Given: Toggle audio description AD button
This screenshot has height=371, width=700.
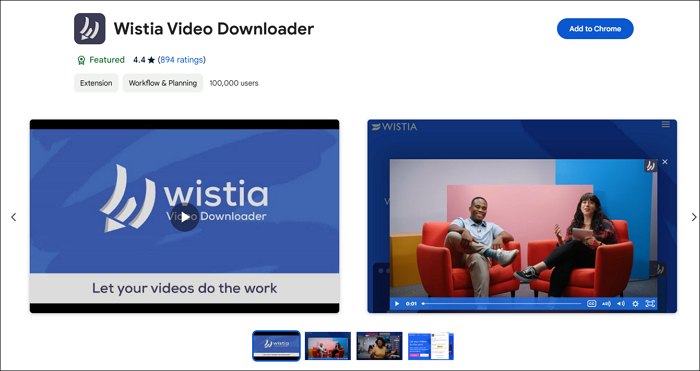Looking at the screenshot, I should coord(606,304).
